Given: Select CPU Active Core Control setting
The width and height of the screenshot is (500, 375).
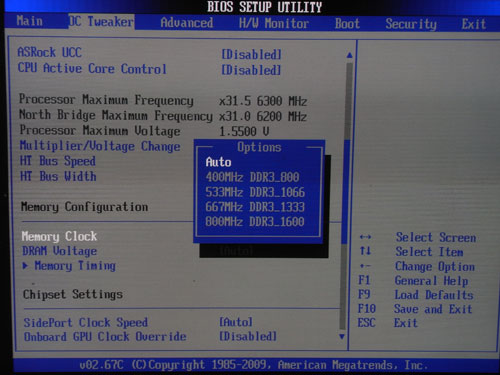Looking at the screenshot, I should [92, 68].
